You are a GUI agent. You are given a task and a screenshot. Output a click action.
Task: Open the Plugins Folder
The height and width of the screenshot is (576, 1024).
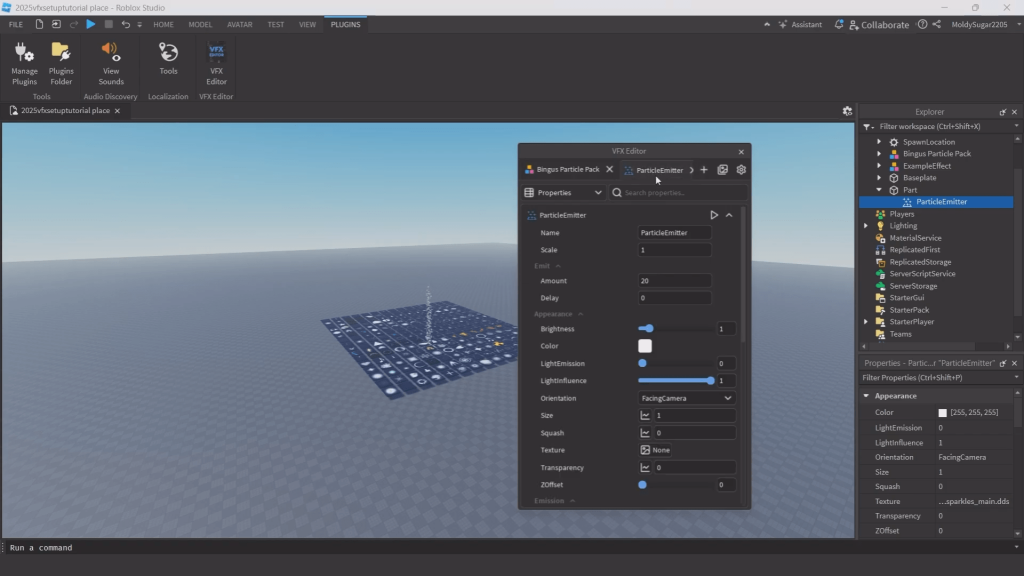click(61, 63)
